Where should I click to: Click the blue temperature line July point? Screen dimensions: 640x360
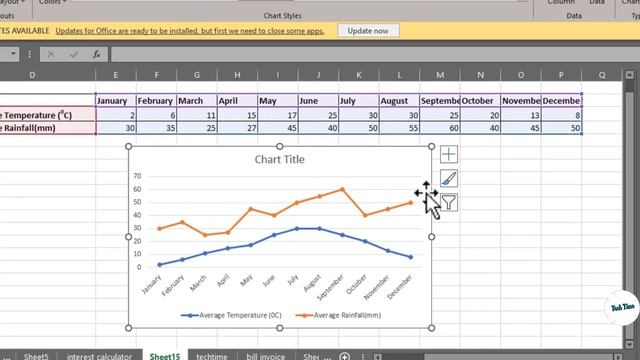[x=297, y=229]
